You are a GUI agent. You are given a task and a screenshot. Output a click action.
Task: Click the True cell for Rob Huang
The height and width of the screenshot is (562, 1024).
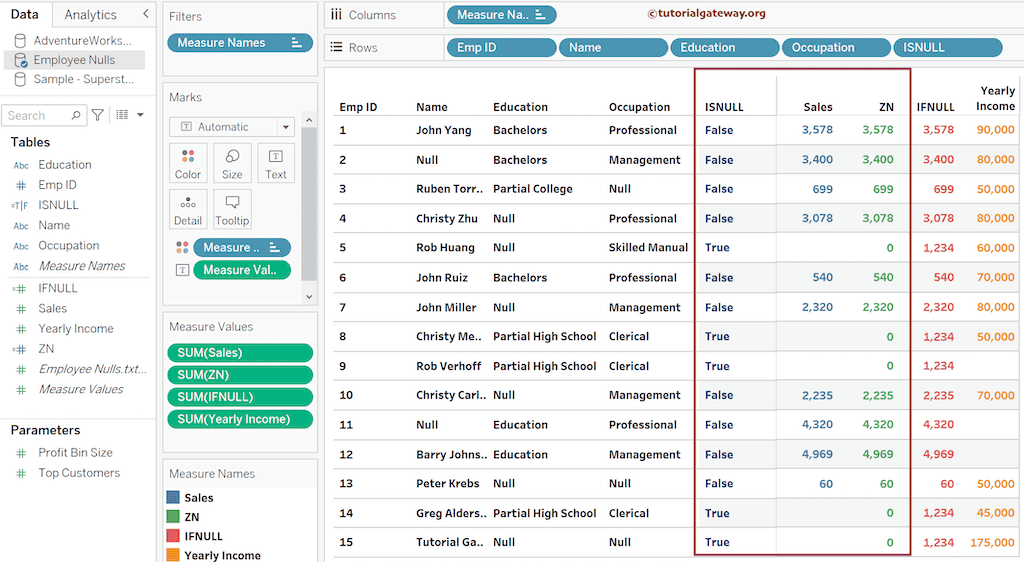tap(717, 247)
